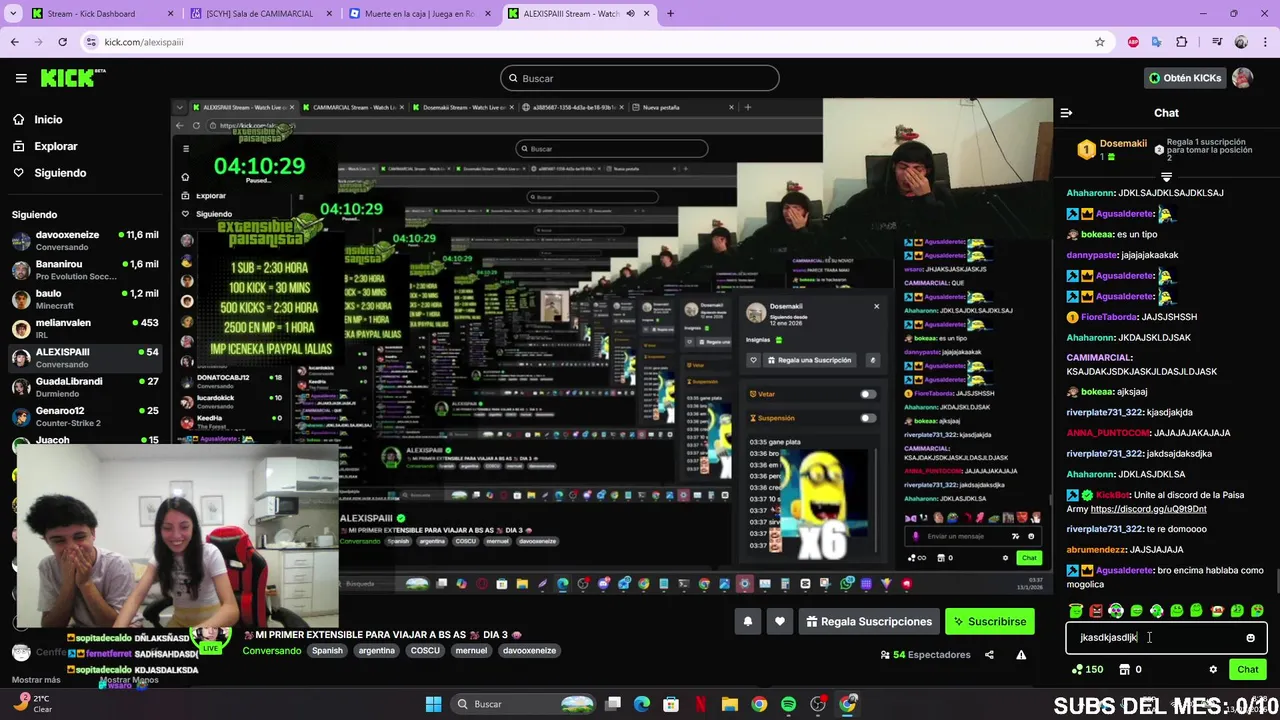The width and height of the screenshot is (1280, 720).
Task: Open the Kicks shop icon showing 0
Action: click(1130, 670)
